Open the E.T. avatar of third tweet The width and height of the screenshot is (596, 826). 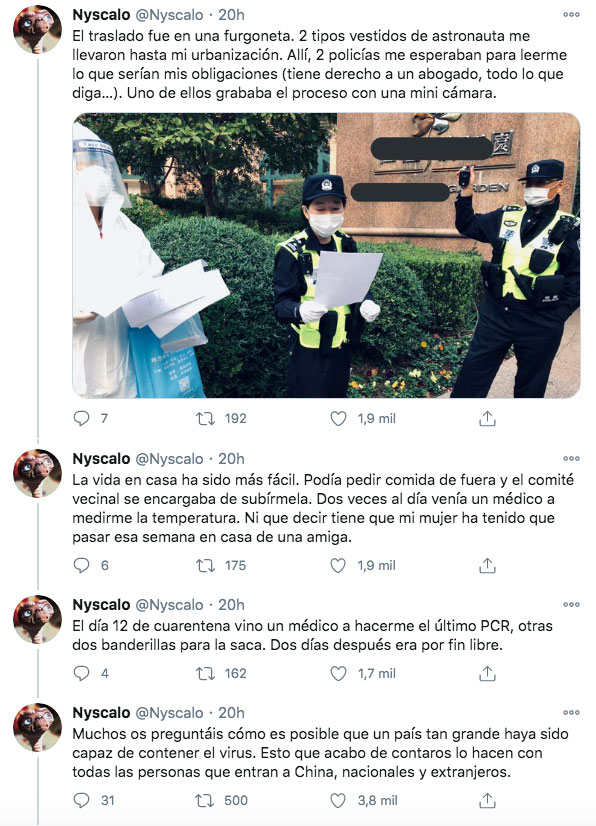[x=37, y=620]
